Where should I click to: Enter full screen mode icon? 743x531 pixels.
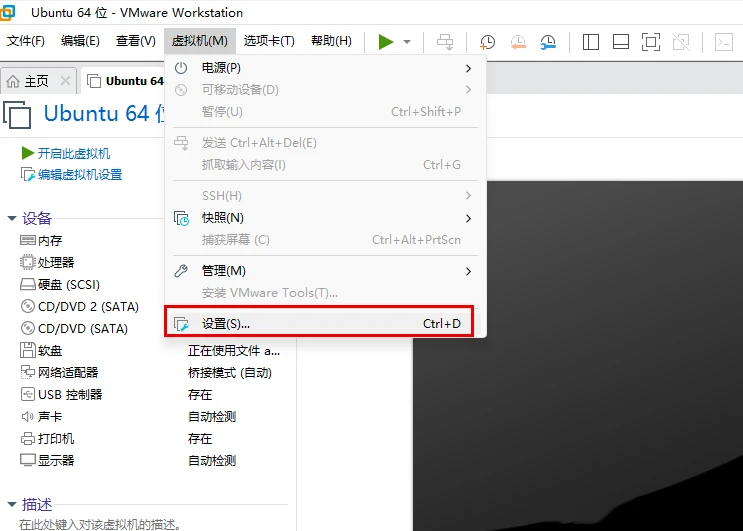(651, 42)
